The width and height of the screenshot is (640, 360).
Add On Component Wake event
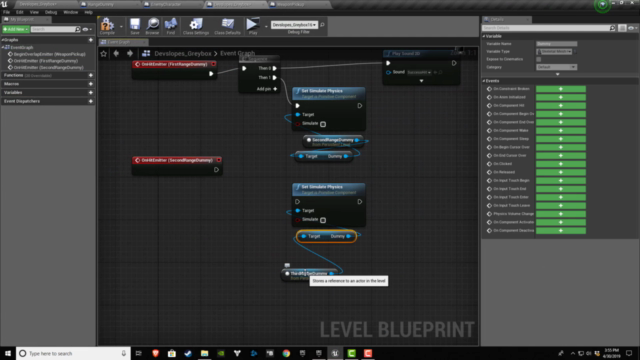(560, 131)
